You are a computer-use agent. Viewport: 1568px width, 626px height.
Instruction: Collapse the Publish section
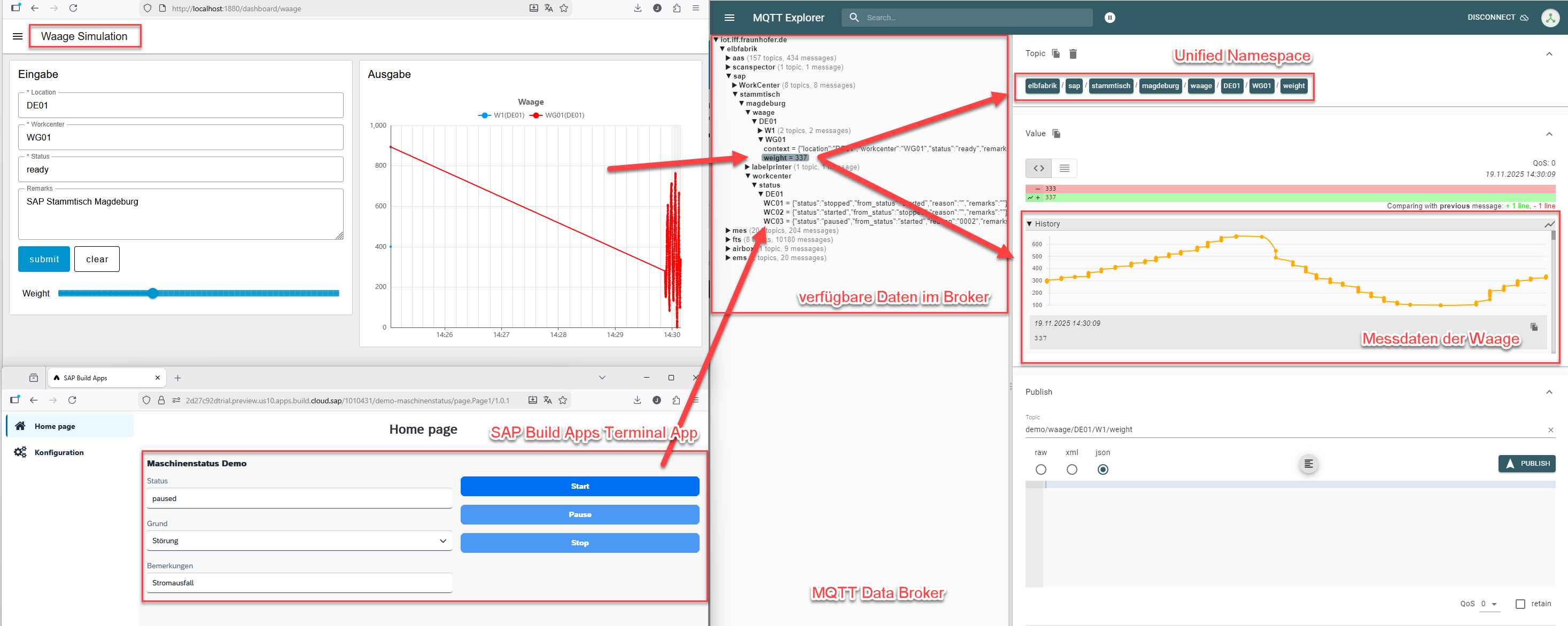1550,392
